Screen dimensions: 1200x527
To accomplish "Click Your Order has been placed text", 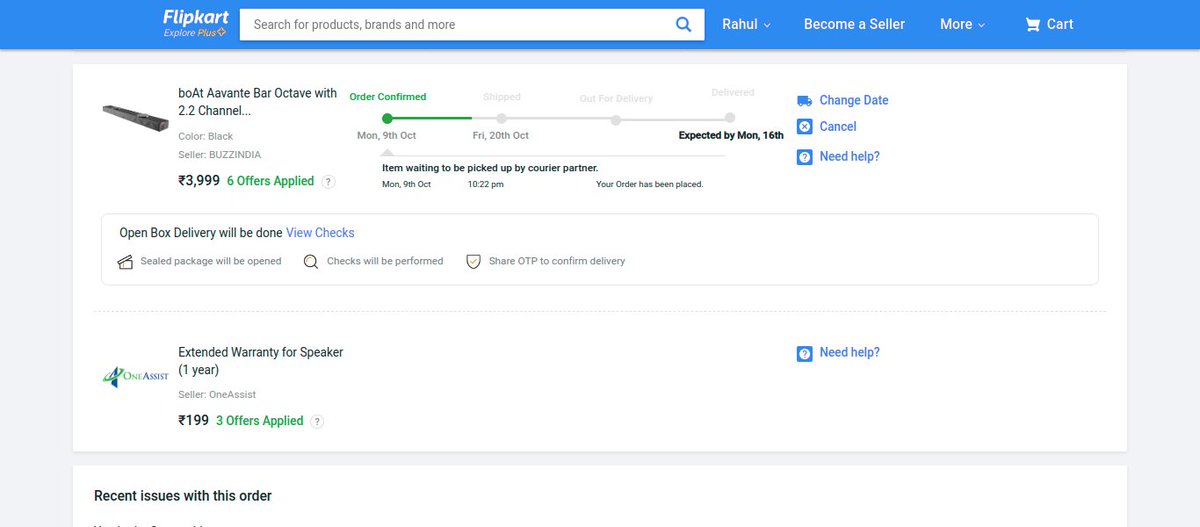I will point(650,184).
